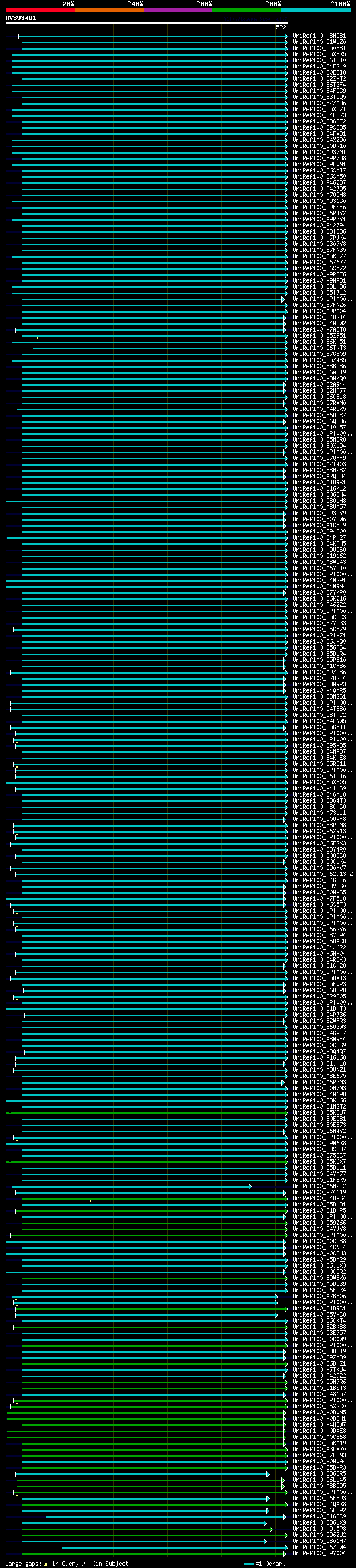Screen dimensions: 356x1568
Task: Click hit label UniRef100_A4H3W7
Action: pyautogui.click(x=319, y=1424)
